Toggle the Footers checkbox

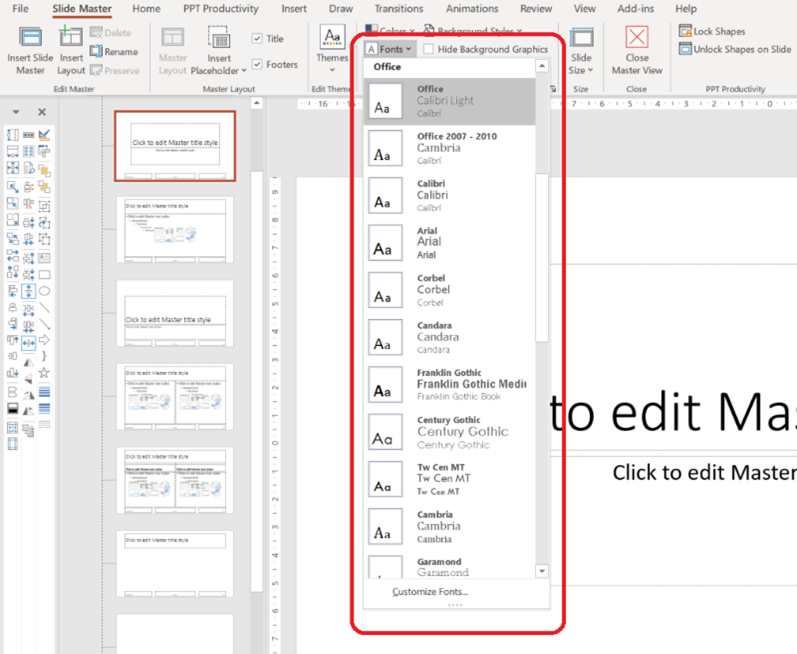257,65
